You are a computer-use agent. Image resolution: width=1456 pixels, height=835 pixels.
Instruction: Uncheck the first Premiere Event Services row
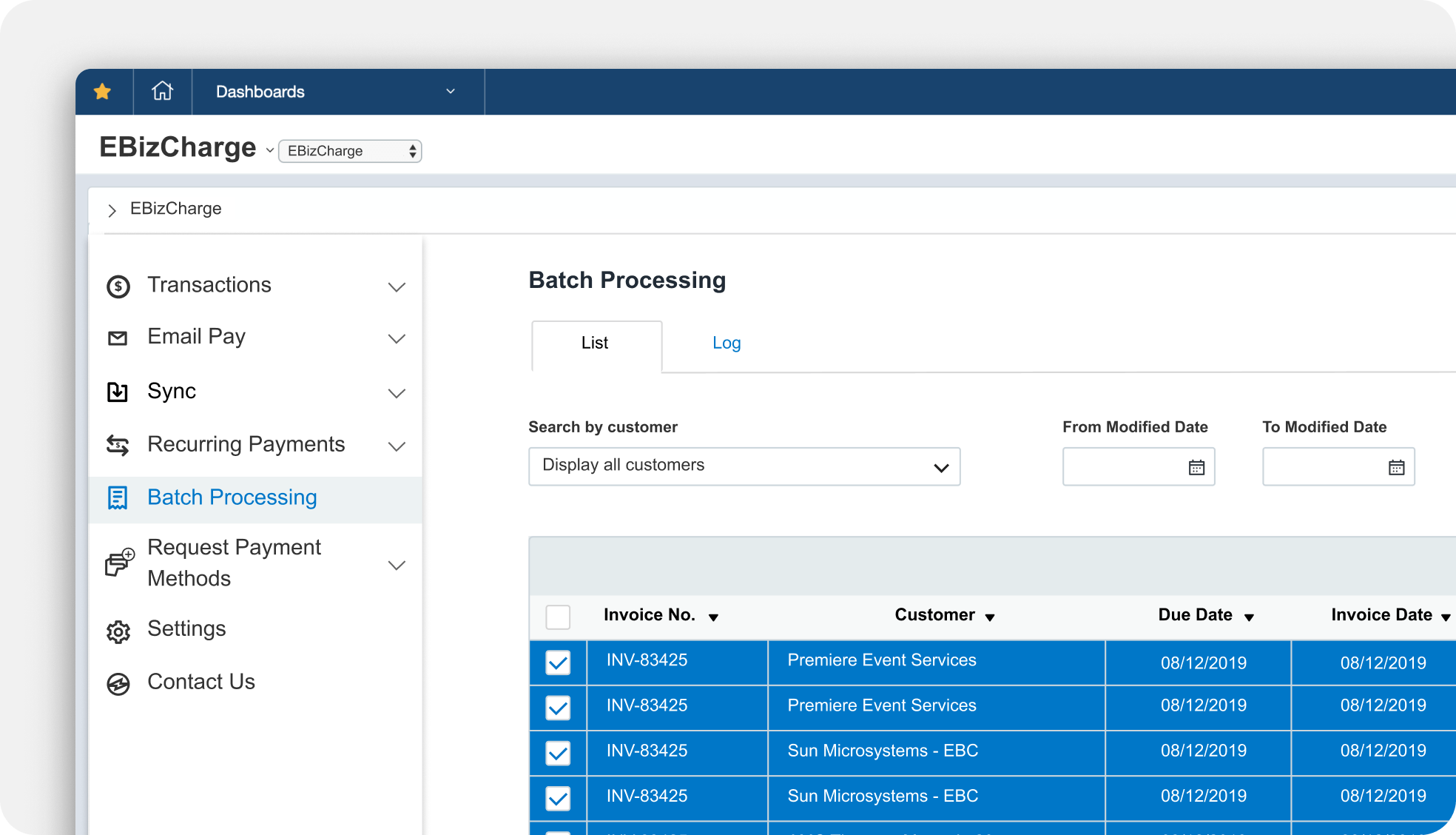[558, 663]
